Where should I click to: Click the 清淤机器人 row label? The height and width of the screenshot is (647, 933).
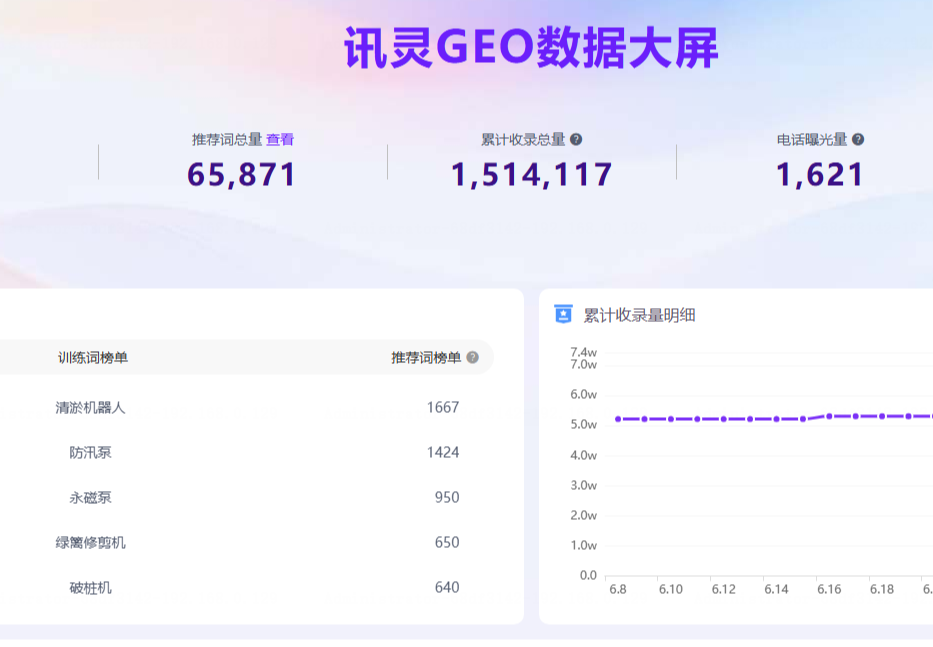90,408
